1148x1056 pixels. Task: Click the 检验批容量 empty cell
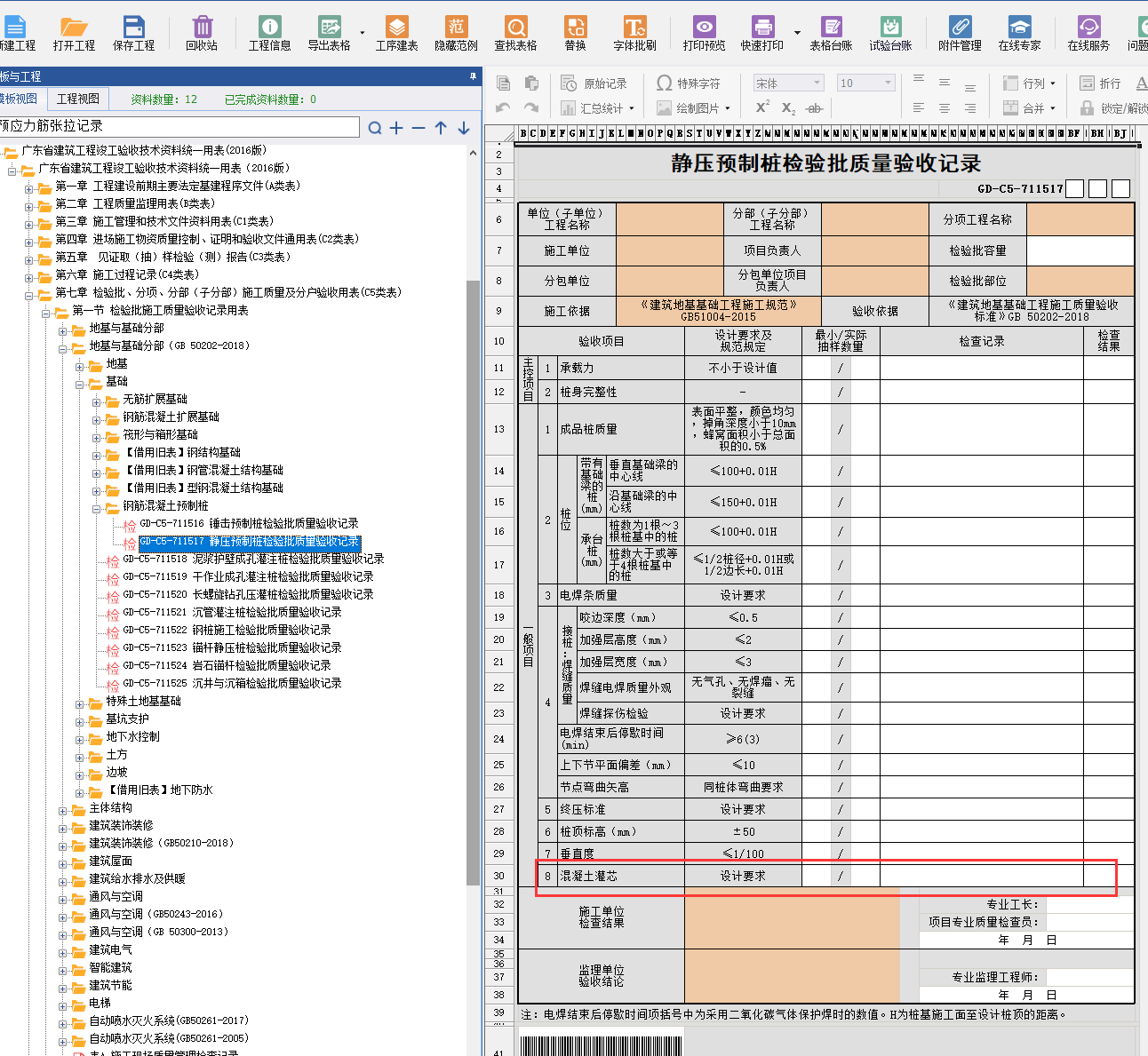(1080, 250)
